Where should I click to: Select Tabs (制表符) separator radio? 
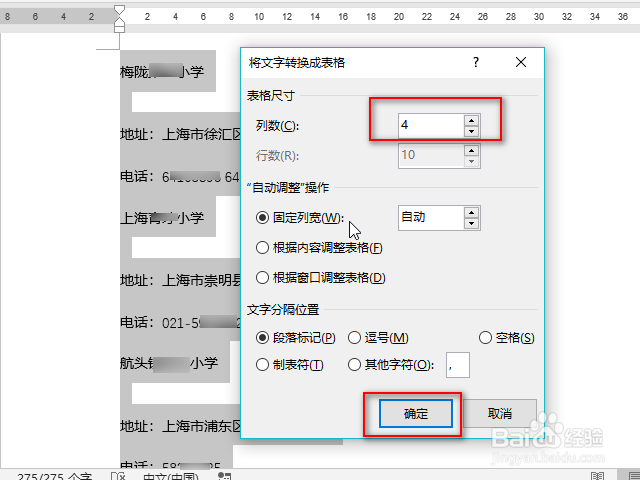[x=262, y=364]
